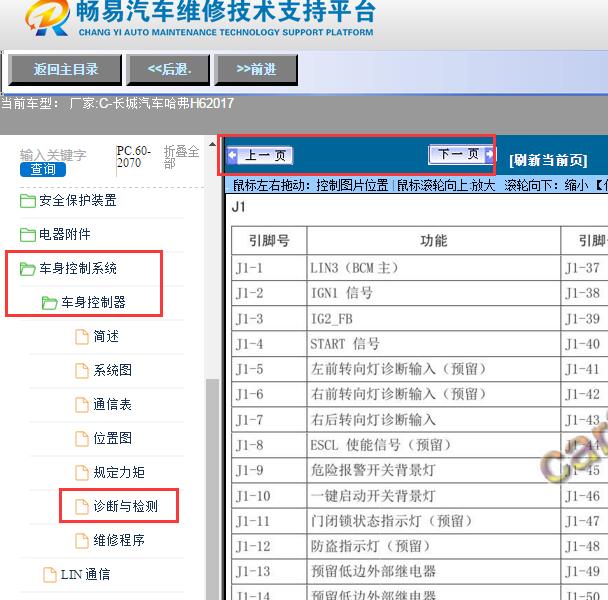Click the sidebar scrollbar thumb
608x600 pixels.
click(212, 489)
